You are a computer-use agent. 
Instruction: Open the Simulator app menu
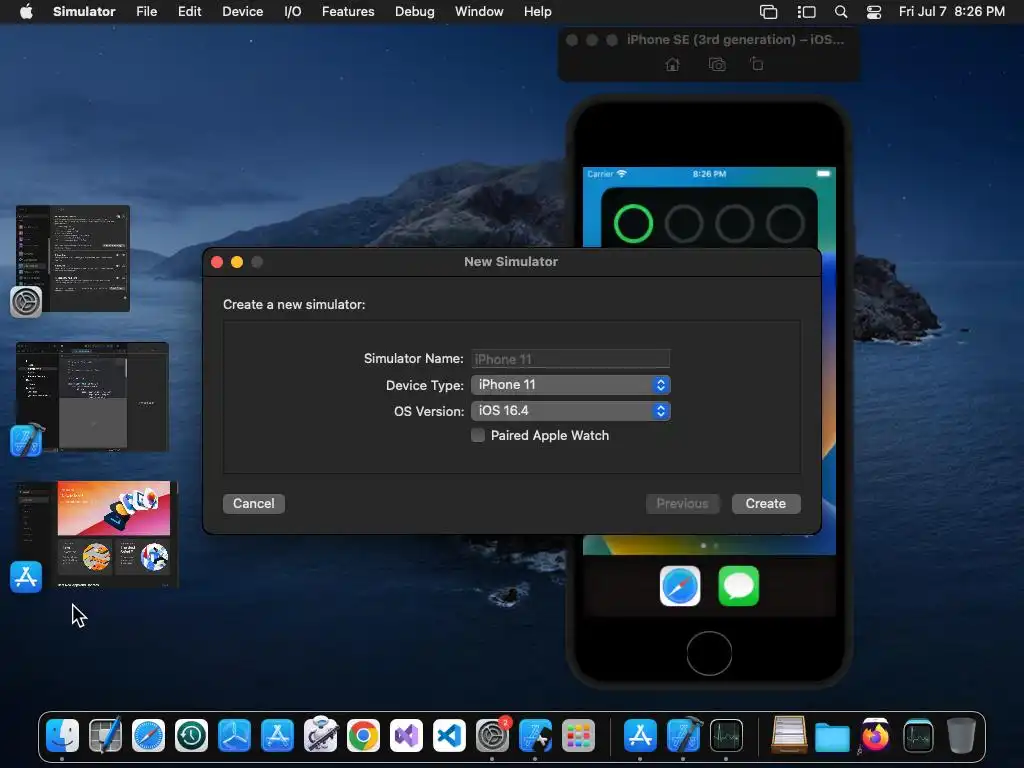(84, 12)
